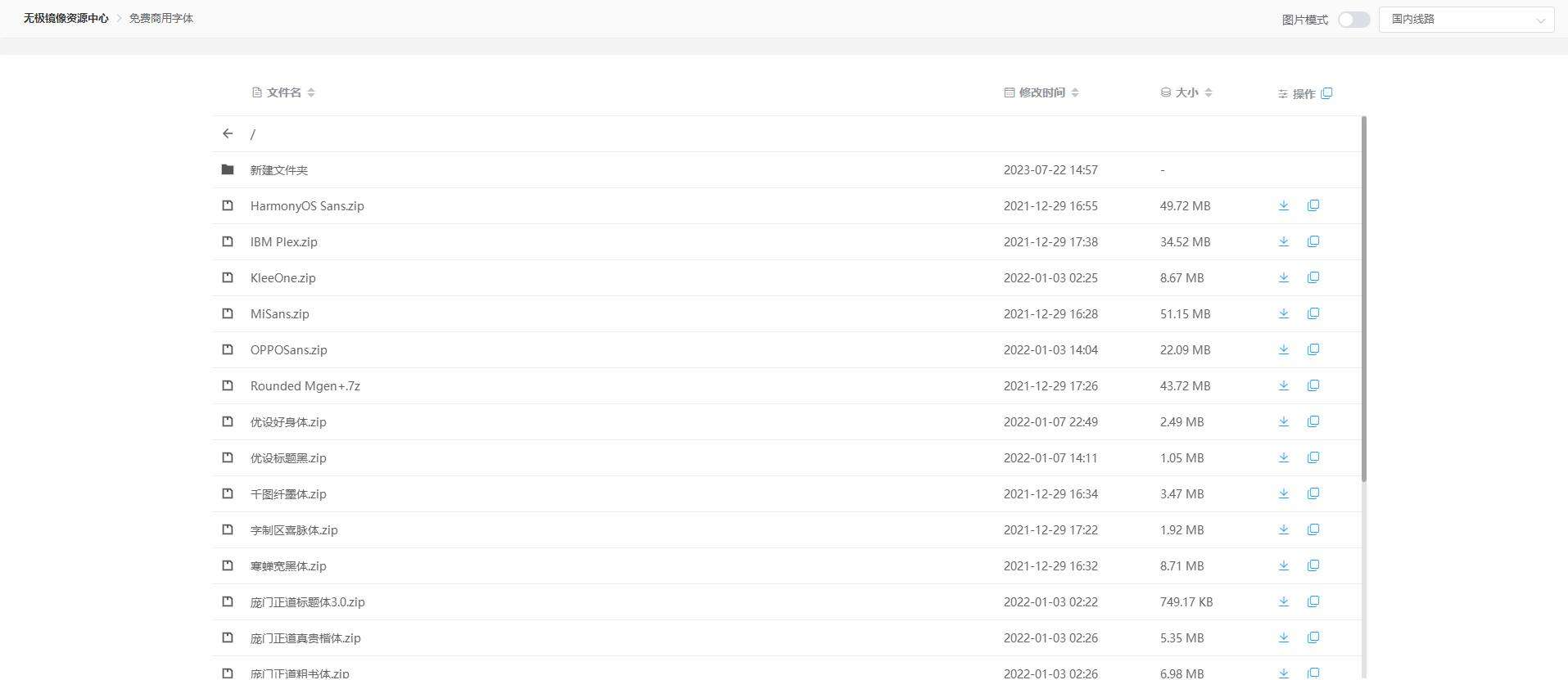Download KleeOne.zip file
The width and height of the screenshot is (1568, 680).
(x=1284, y=277)
